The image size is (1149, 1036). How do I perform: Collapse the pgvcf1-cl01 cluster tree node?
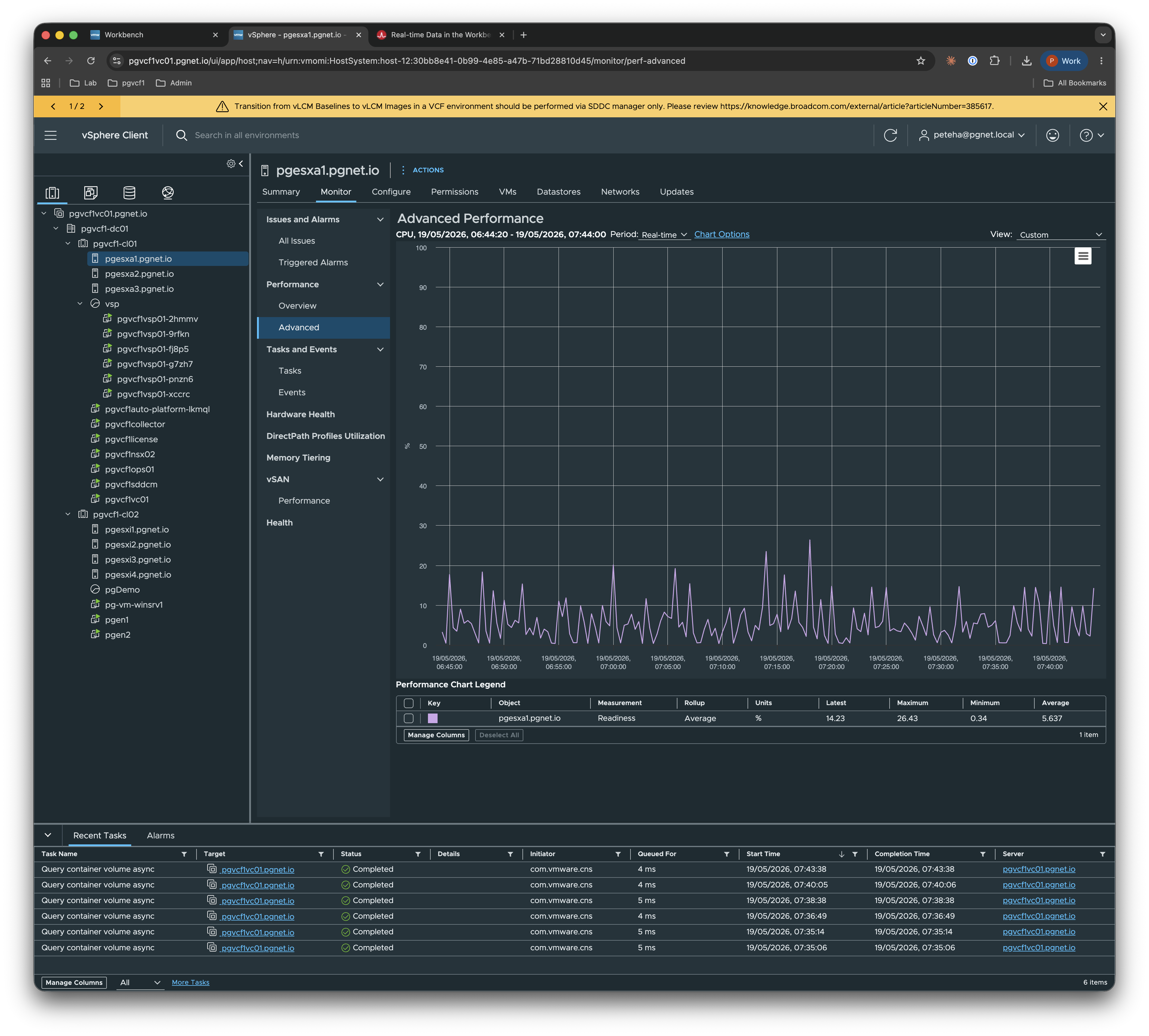[x=68, y=244]
